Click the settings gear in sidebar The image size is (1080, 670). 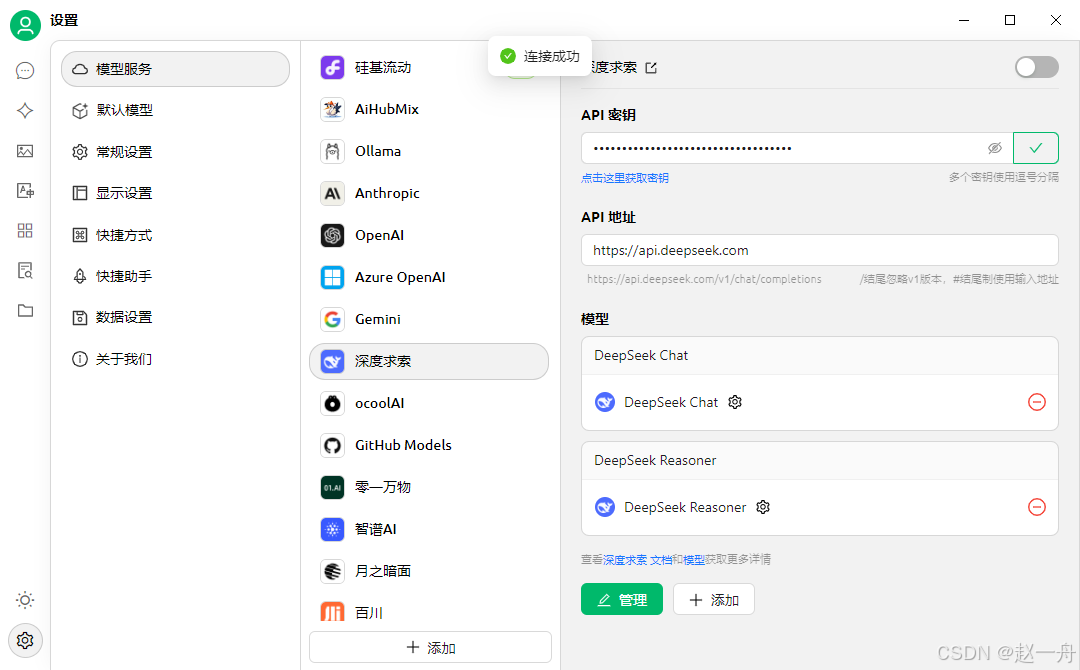pyautogui.click(x=25, y=640)
